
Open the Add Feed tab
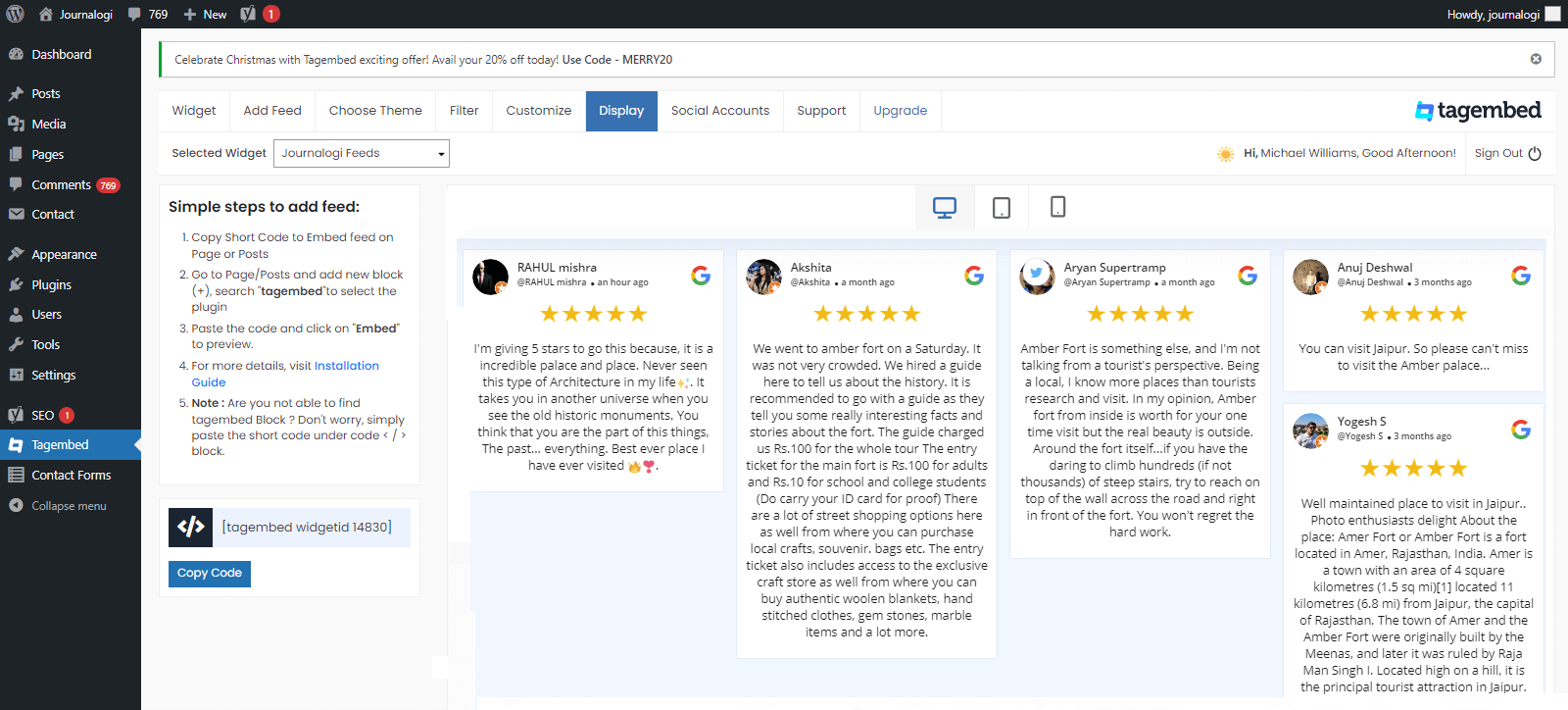tap(272, 111)
